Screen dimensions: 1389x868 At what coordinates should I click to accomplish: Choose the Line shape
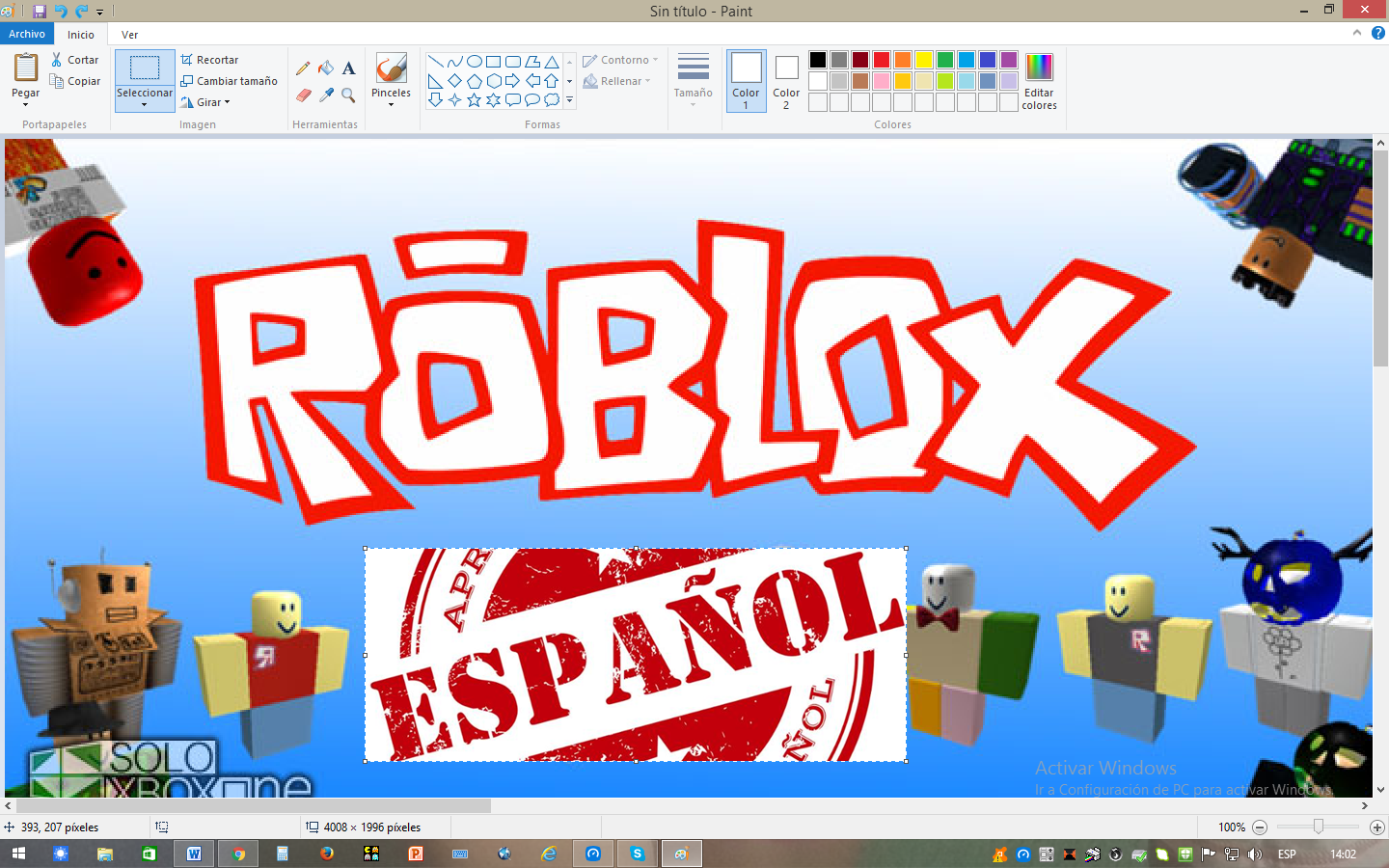tap(435, 62)
